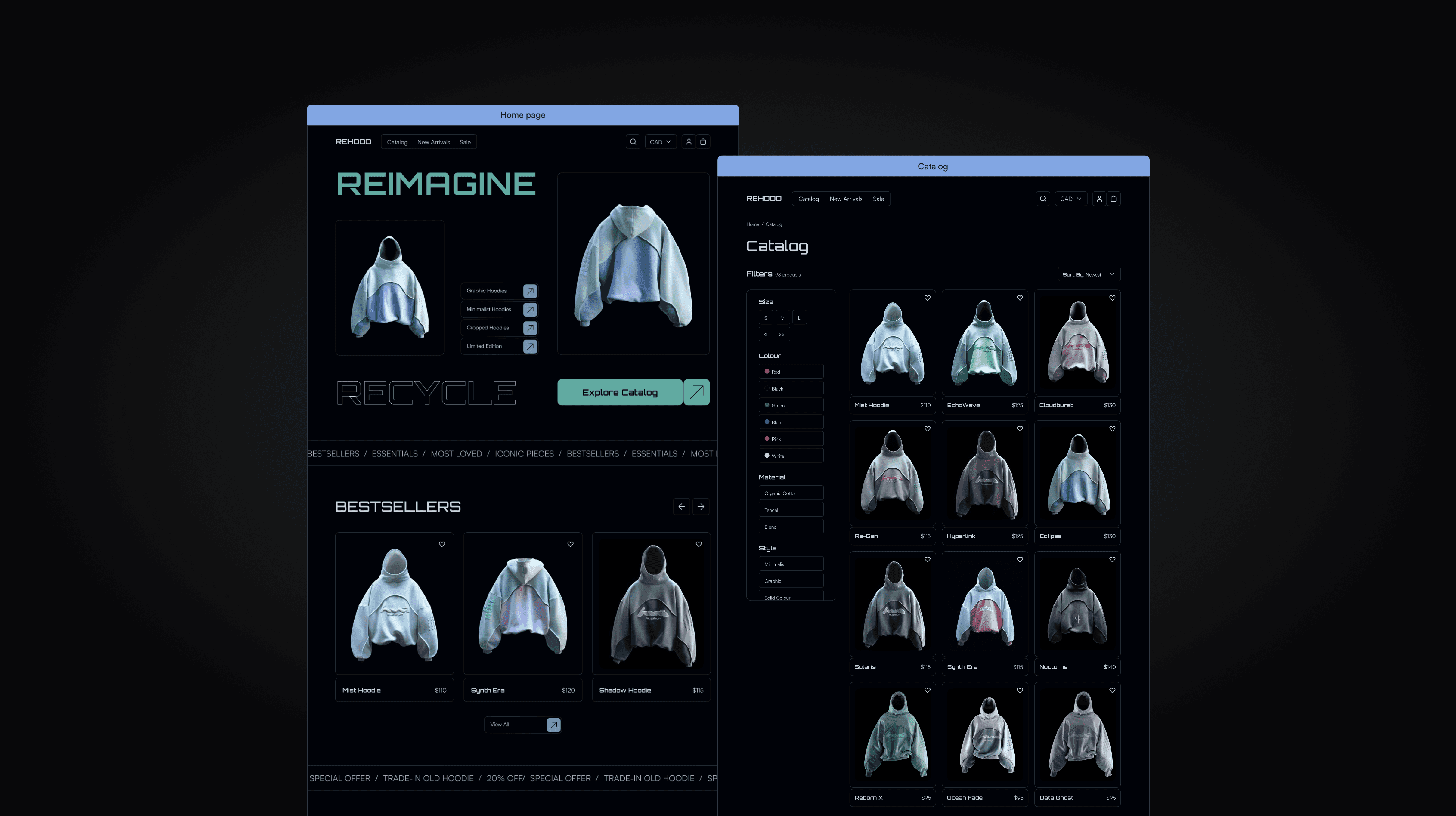Go to previous Bestsellers slide

(x=682, y=507)
